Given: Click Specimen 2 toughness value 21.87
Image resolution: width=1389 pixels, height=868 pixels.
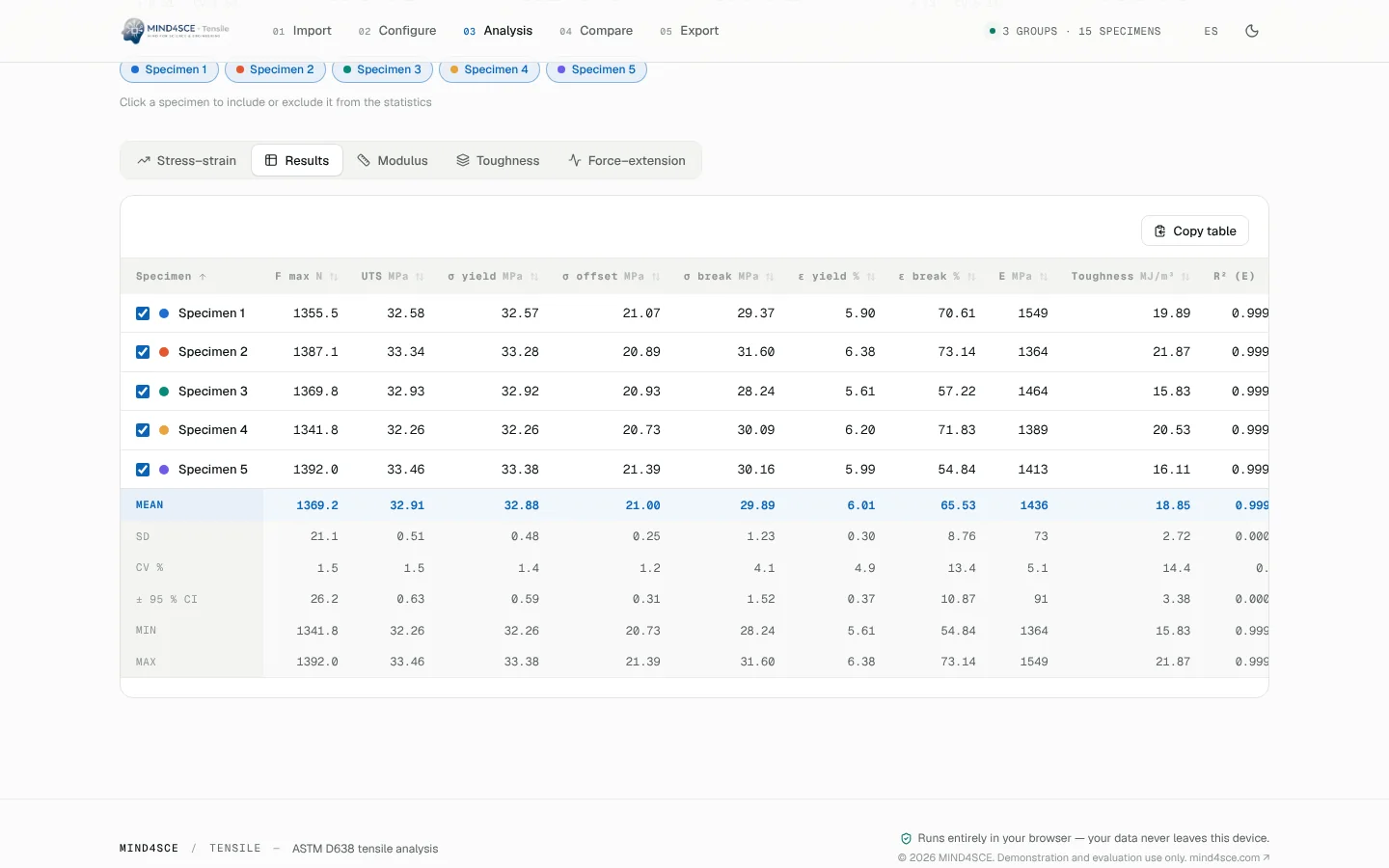Looking at the screenshot, I should [x=1172, y=352].
